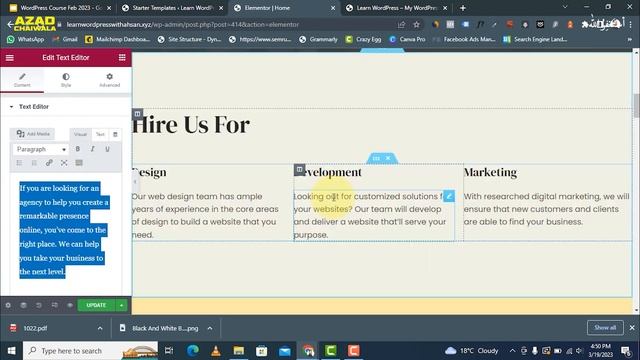This screenshot has width=640, height=360.
Task: Toggle italic formatting
Action: click(93, 149)
